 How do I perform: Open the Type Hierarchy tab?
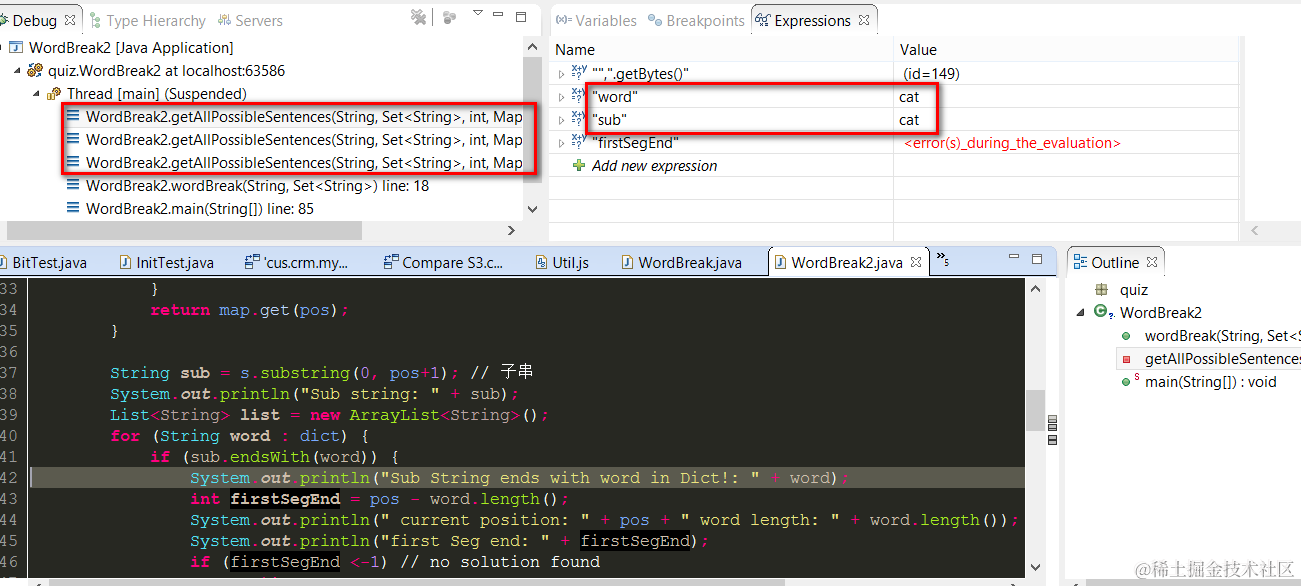146,20
